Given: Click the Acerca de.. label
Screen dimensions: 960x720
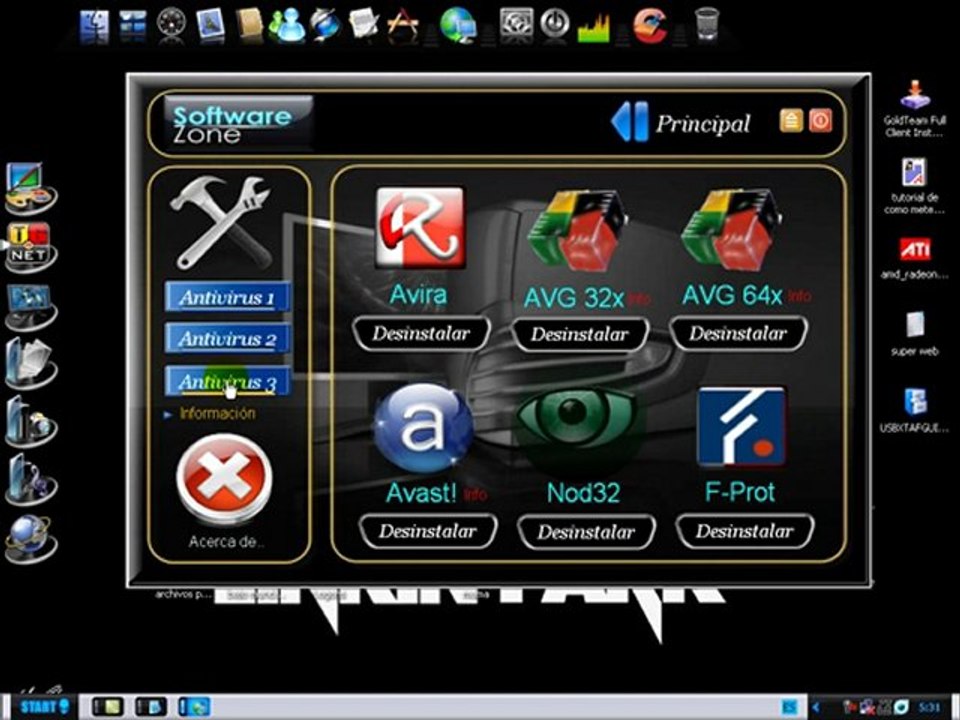Looking at the screenshot, I should pos(226,542).
